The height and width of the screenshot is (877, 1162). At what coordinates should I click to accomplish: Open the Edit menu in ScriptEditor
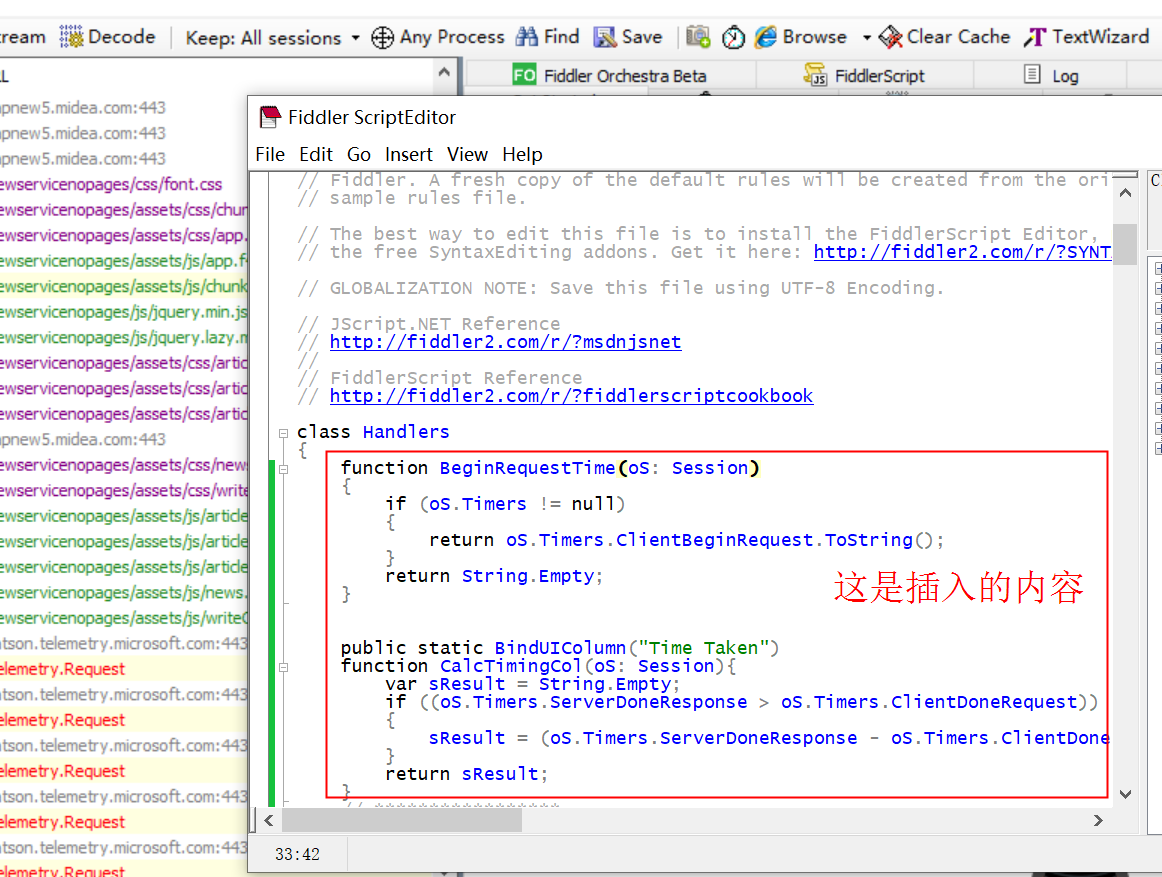pos(316,154)
